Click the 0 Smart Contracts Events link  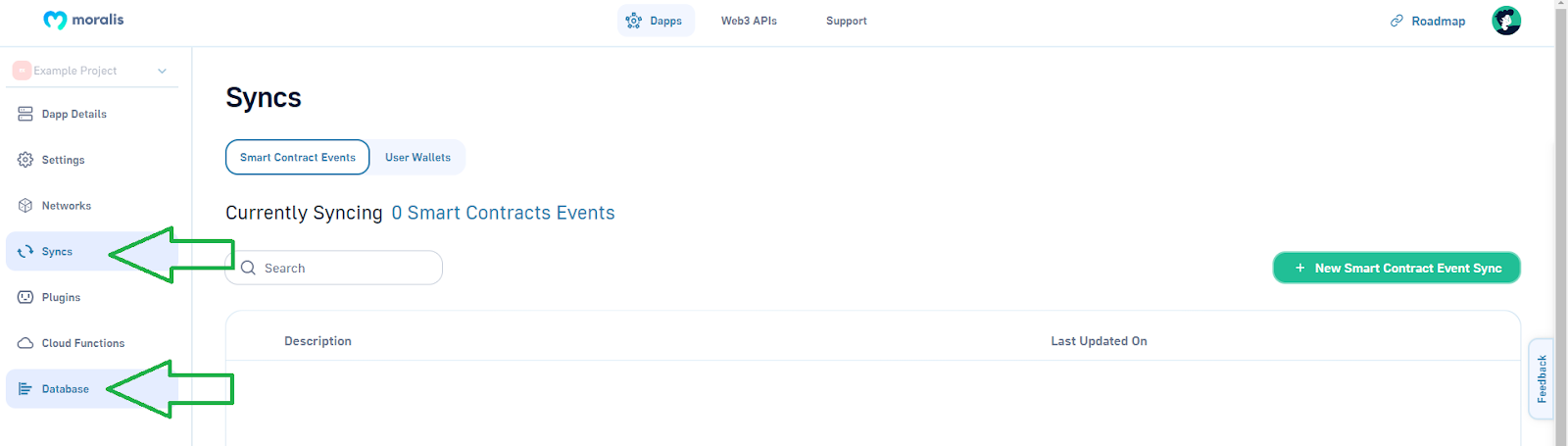click(x=503, y=213)
